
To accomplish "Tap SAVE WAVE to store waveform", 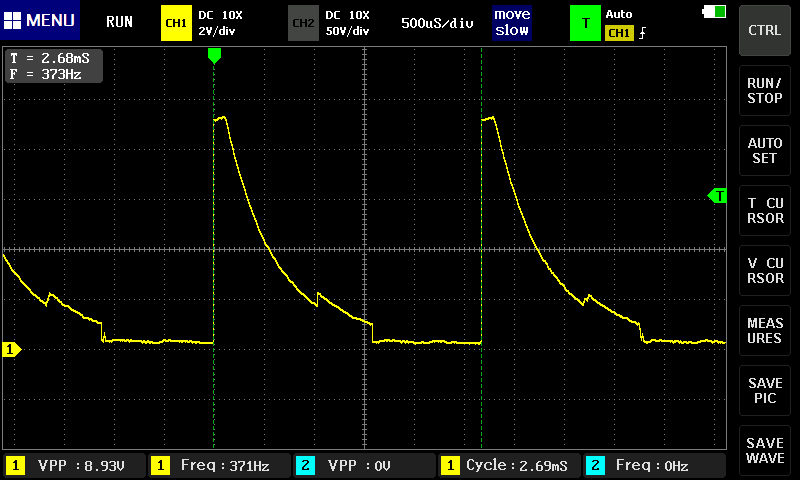I will coord(764,450).
